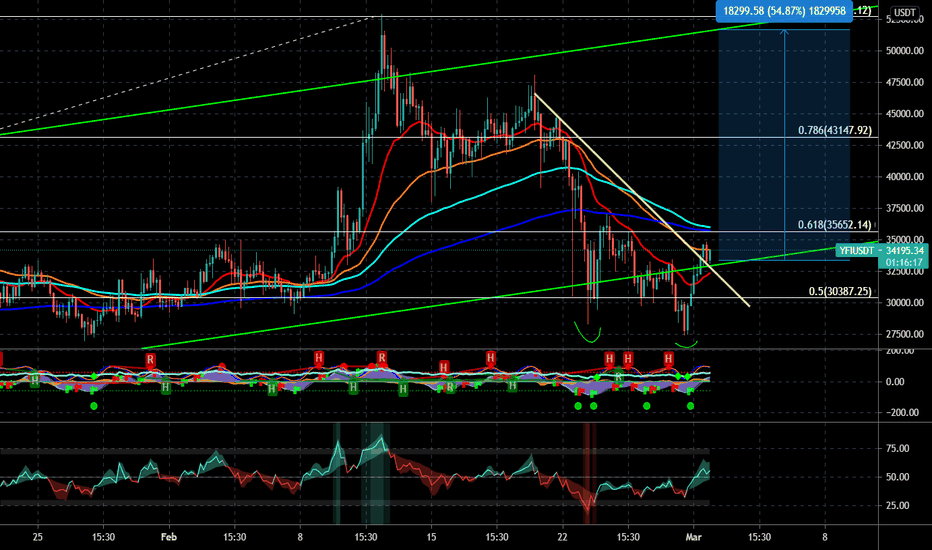Click the Mar label on the time axis
The width and height of the screenshot is (932, 550).
point(694,537)
